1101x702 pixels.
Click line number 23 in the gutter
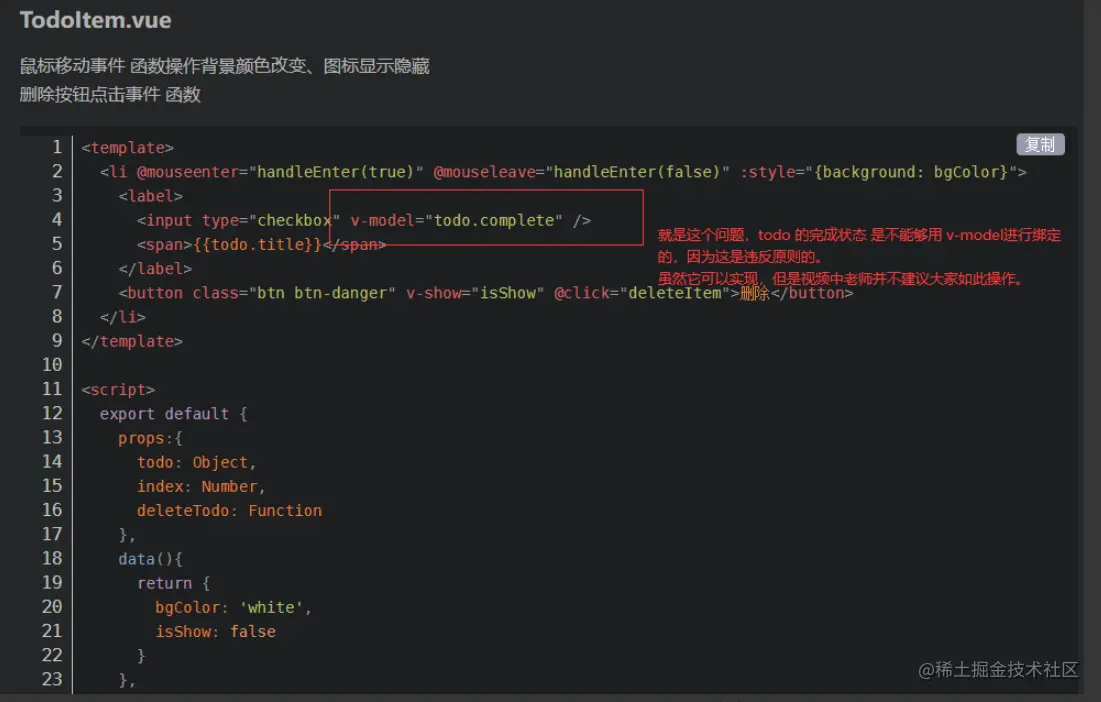(x=52, y=680)
